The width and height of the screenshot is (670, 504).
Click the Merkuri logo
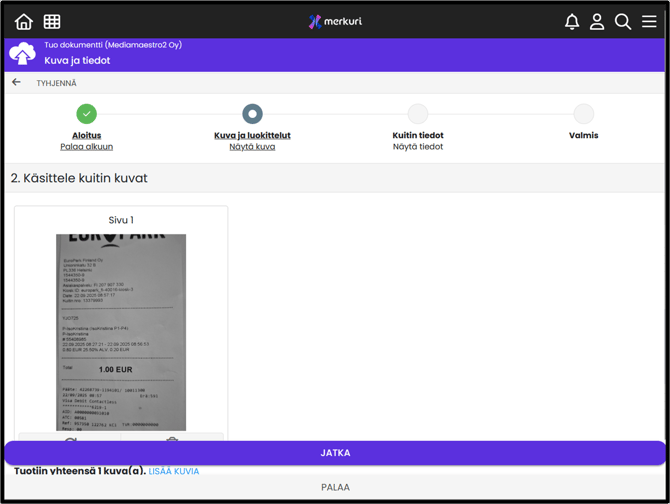click(335, 21)
